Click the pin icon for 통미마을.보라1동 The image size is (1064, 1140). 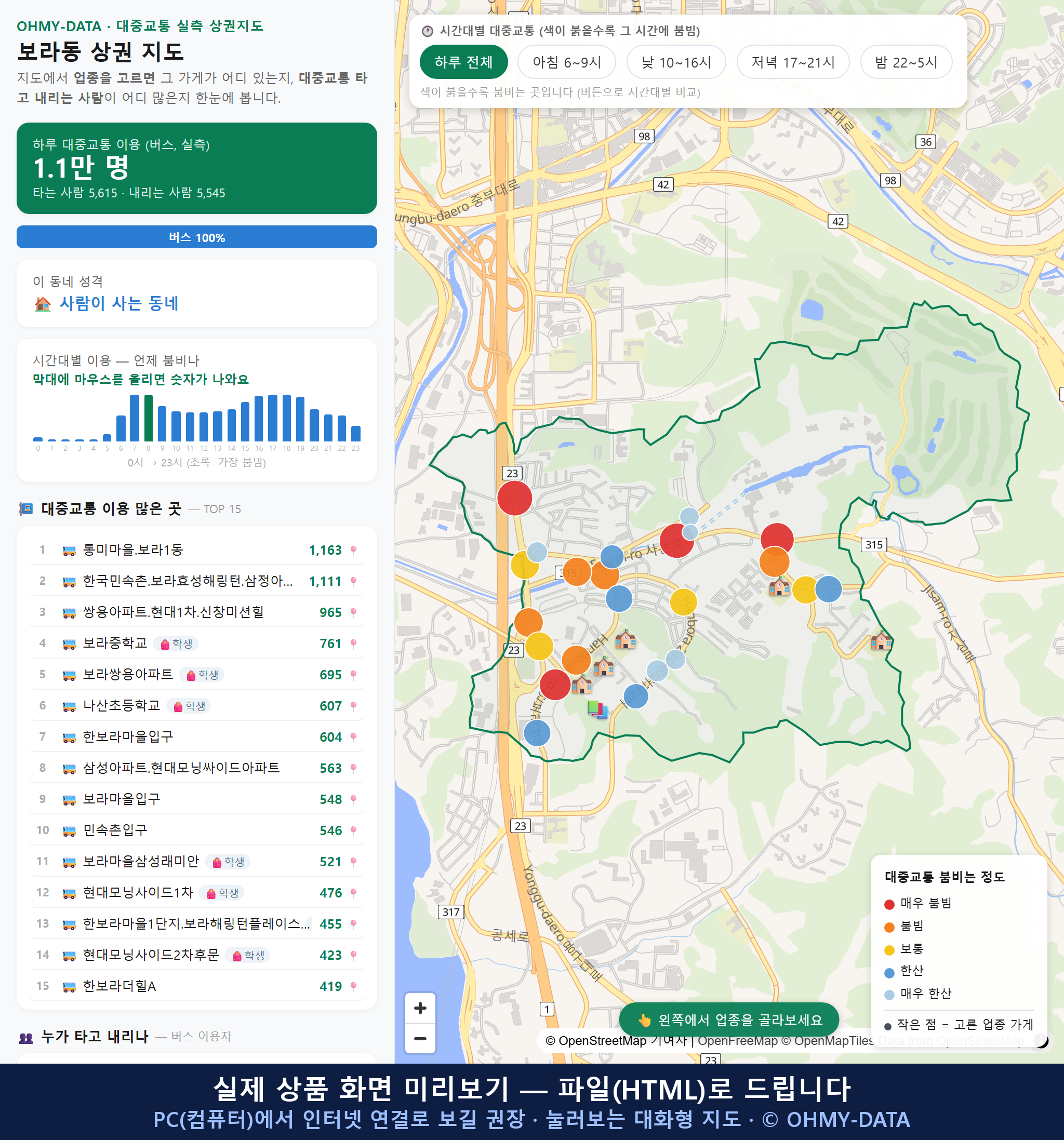tap(353, 551)
